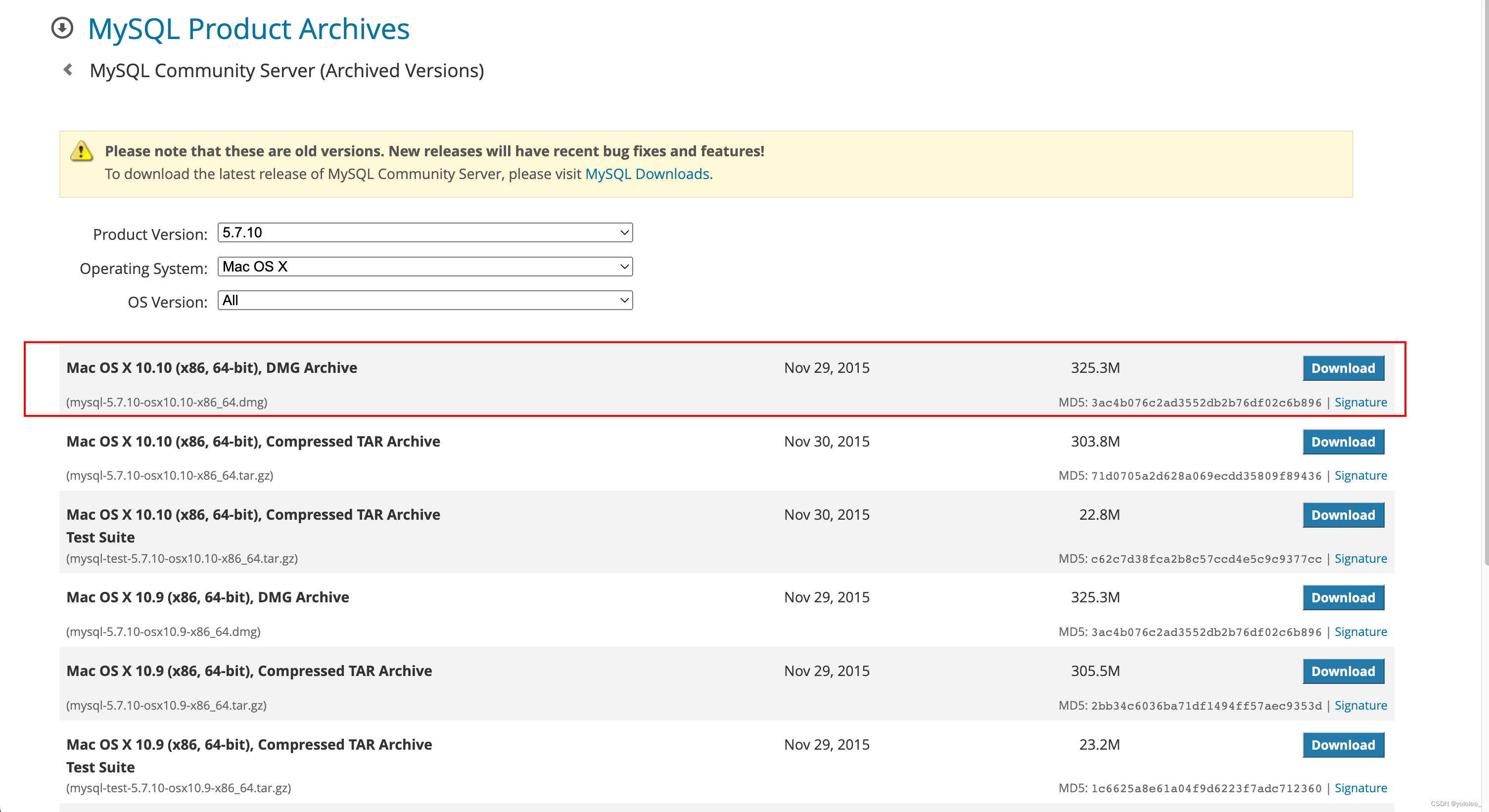Click the 325.3M size of 10.10 DMG Archive
Image resolution: width=1489 pixels, height=812 pixels.
click(1095, 368)
